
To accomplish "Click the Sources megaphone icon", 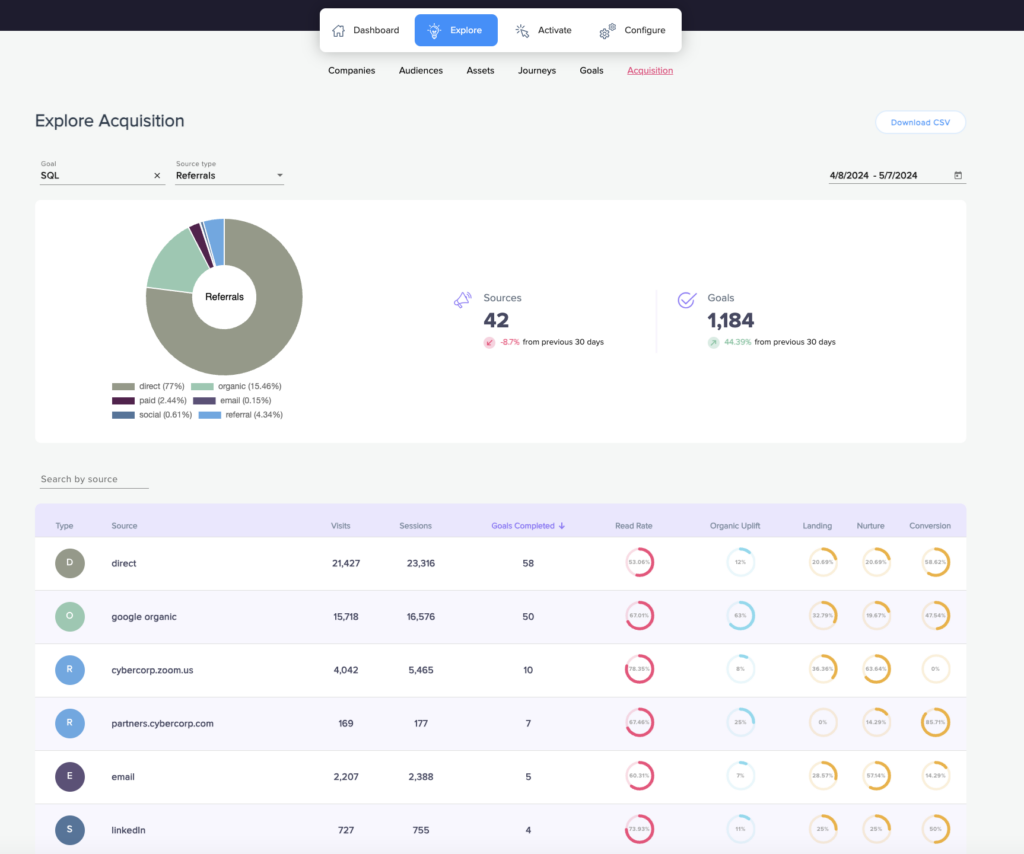I will tap(463, 300).
